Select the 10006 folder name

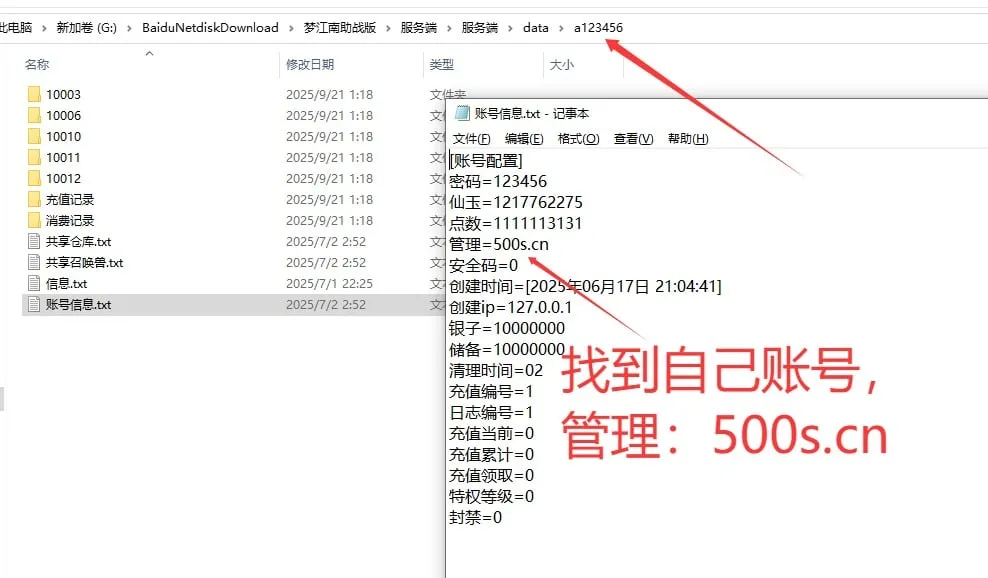(x=63, y=115)
